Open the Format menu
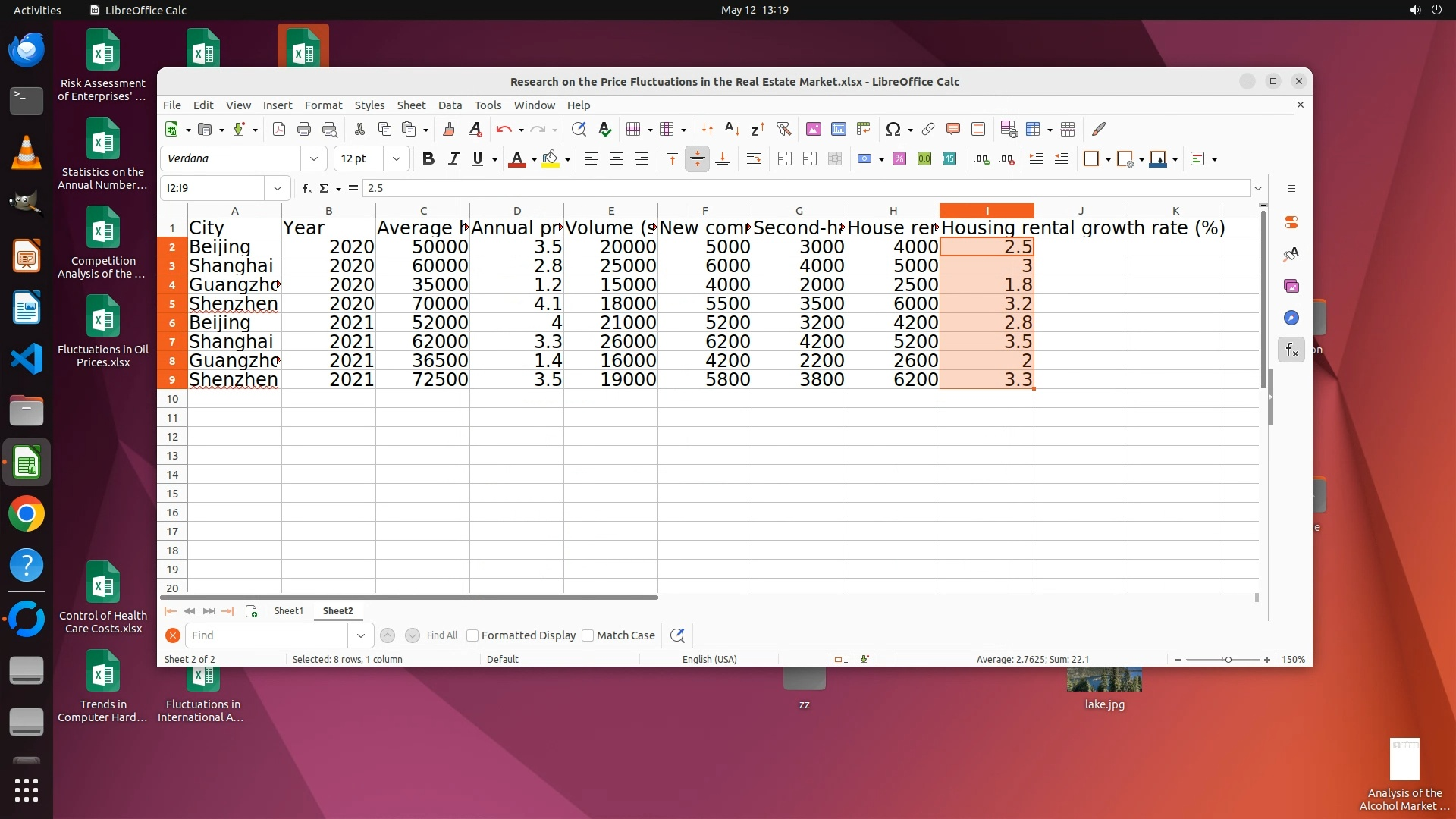1456x819 pixels. (x=323, y=105)
